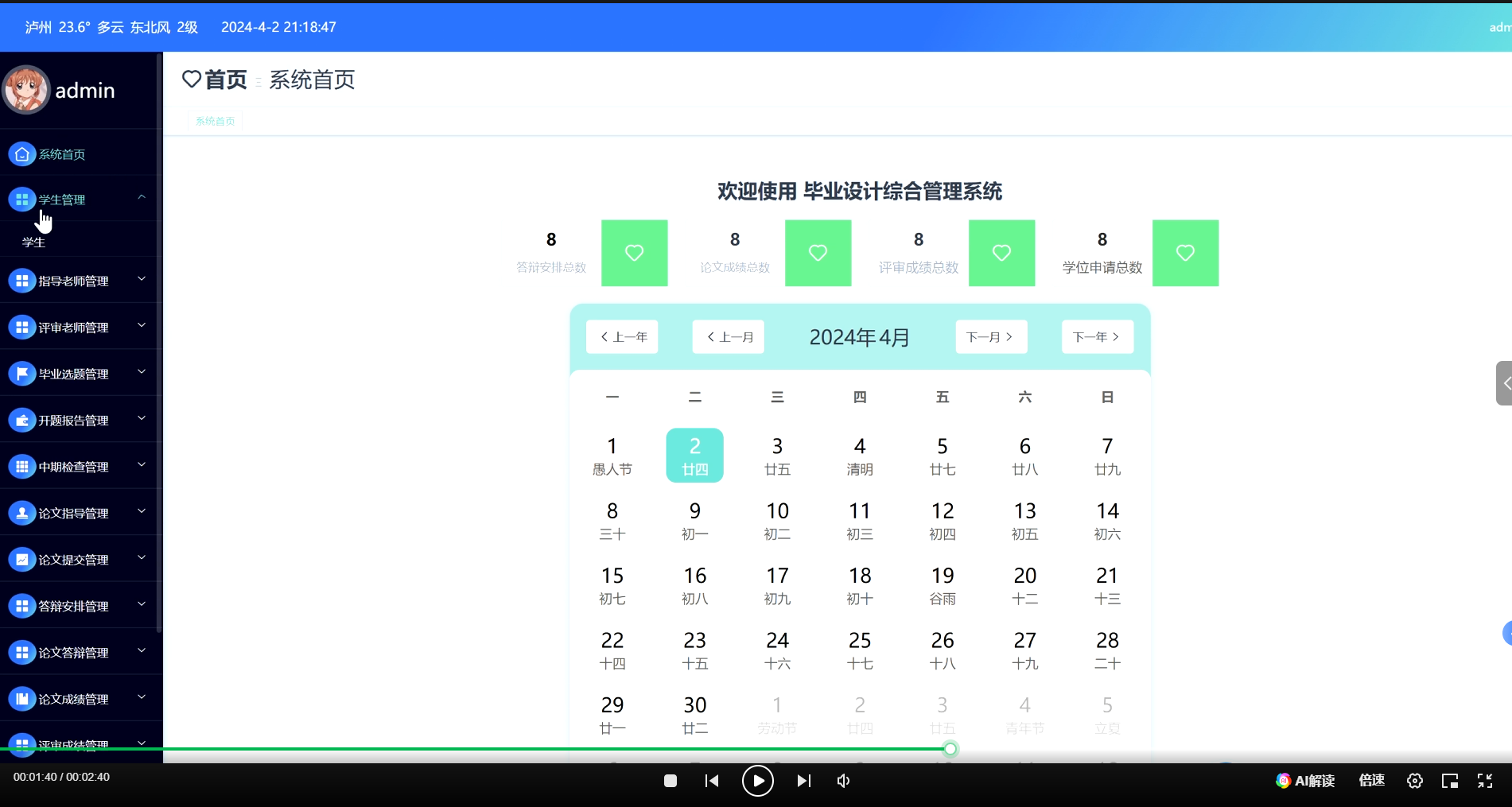Click the 学生管理 grid icon
Screen dimensions: 1512x807
click(x=22, y=200)
